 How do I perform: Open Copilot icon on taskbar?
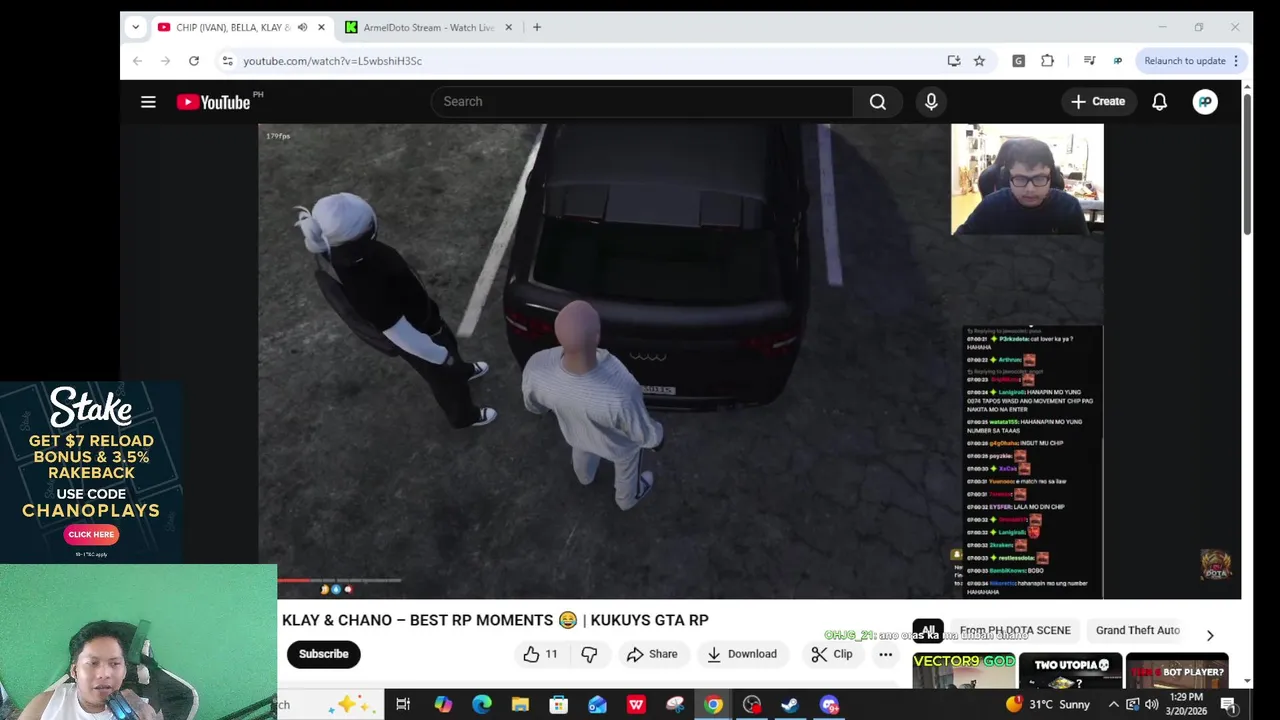coord(443,705)
